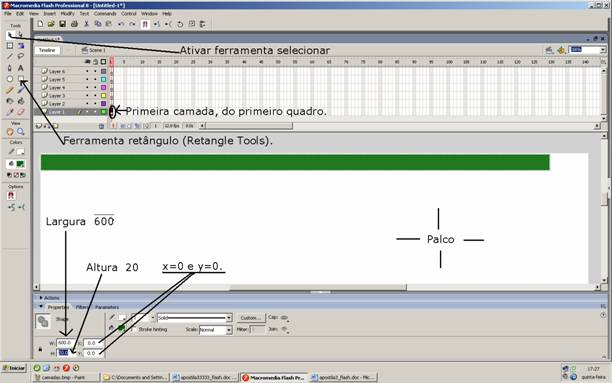
Task: Open the Solid stroke style dropdown
Action: point(195,318)
